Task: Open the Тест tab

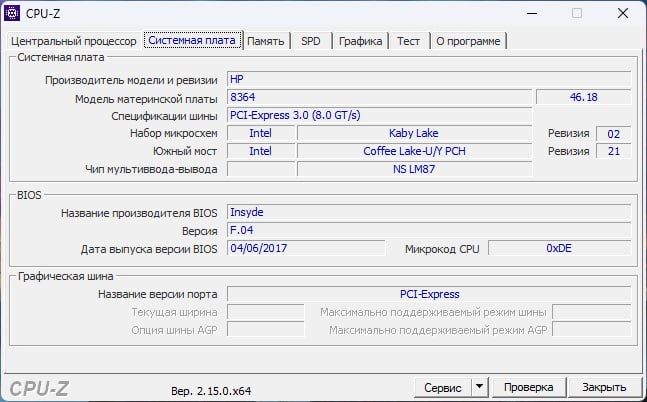Action: (x=409, y=41)
